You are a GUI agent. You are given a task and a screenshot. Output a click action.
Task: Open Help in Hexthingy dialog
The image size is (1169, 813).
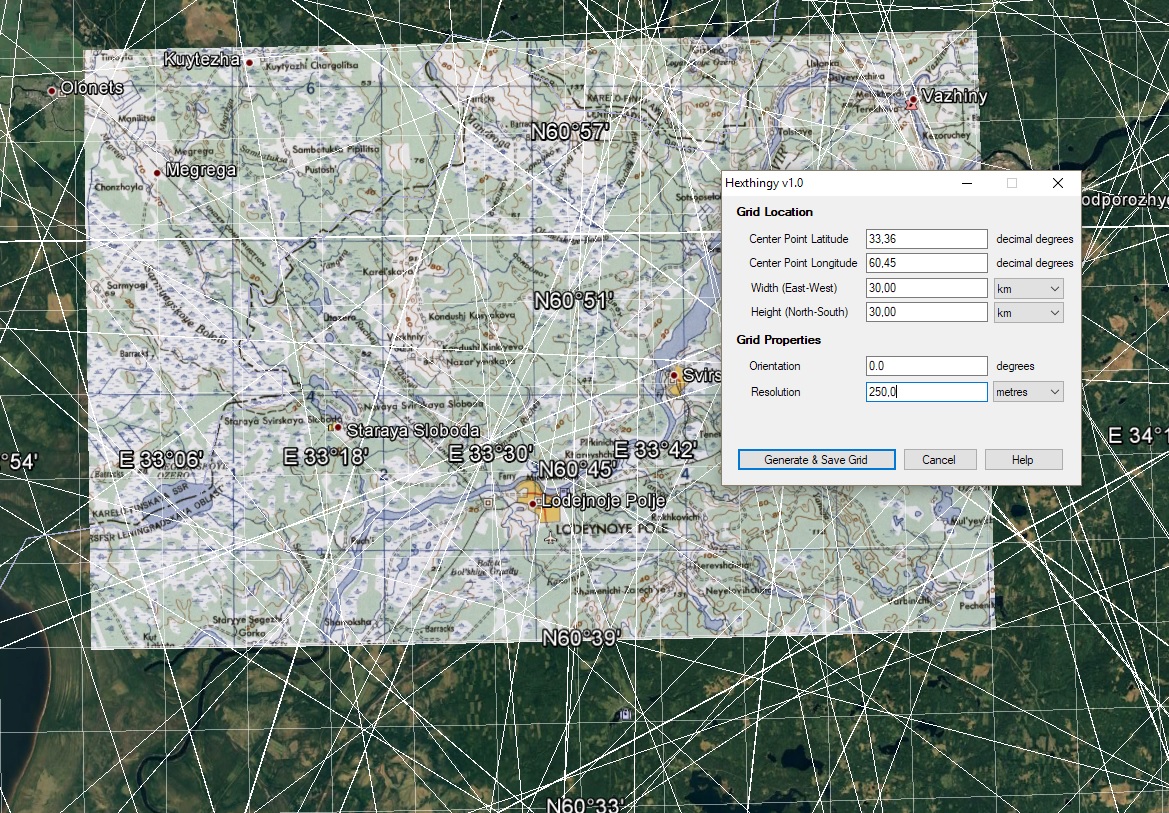1023,459
